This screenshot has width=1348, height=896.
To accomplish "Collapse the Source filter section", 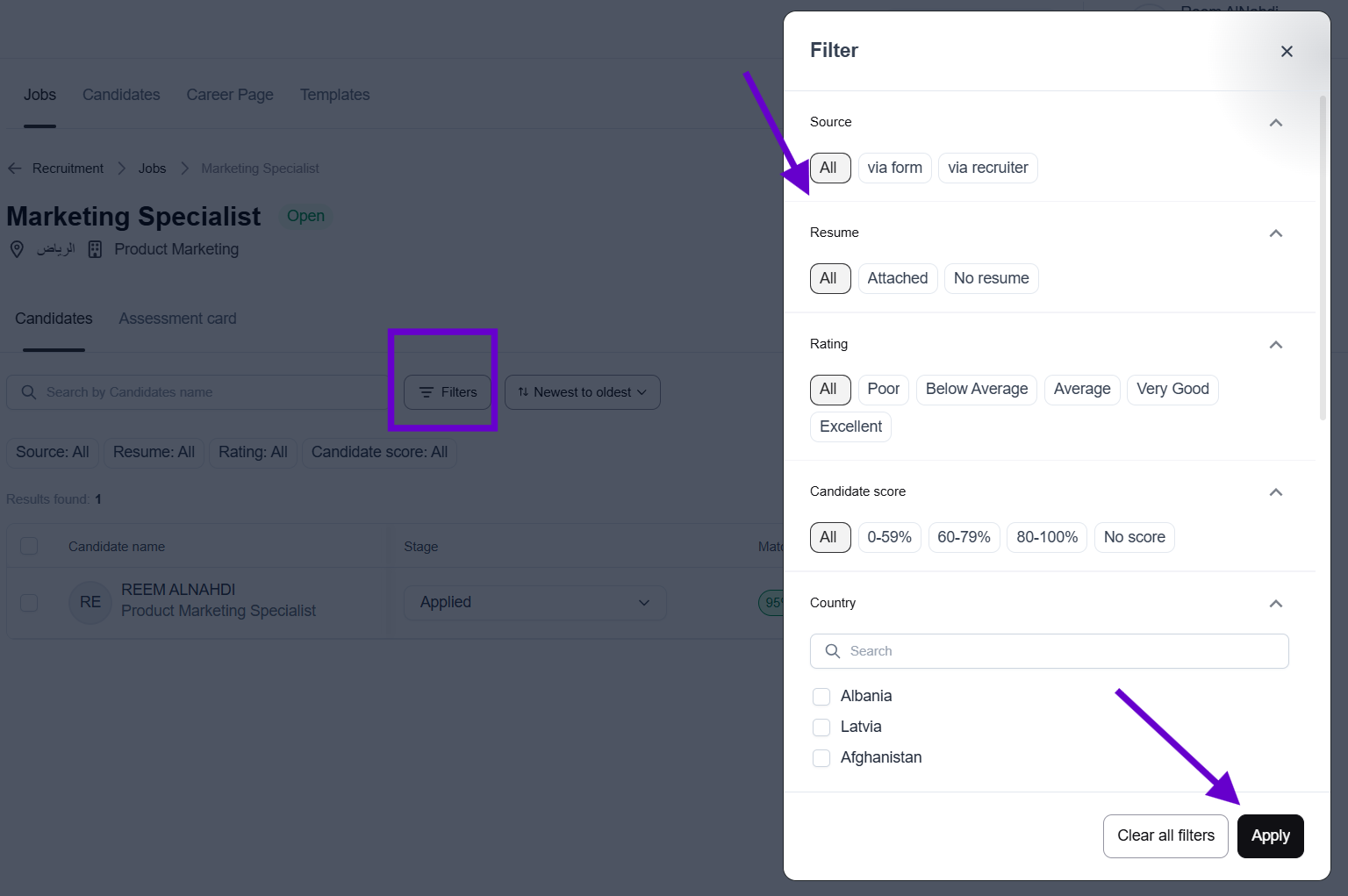I will tap(1276, 123).
